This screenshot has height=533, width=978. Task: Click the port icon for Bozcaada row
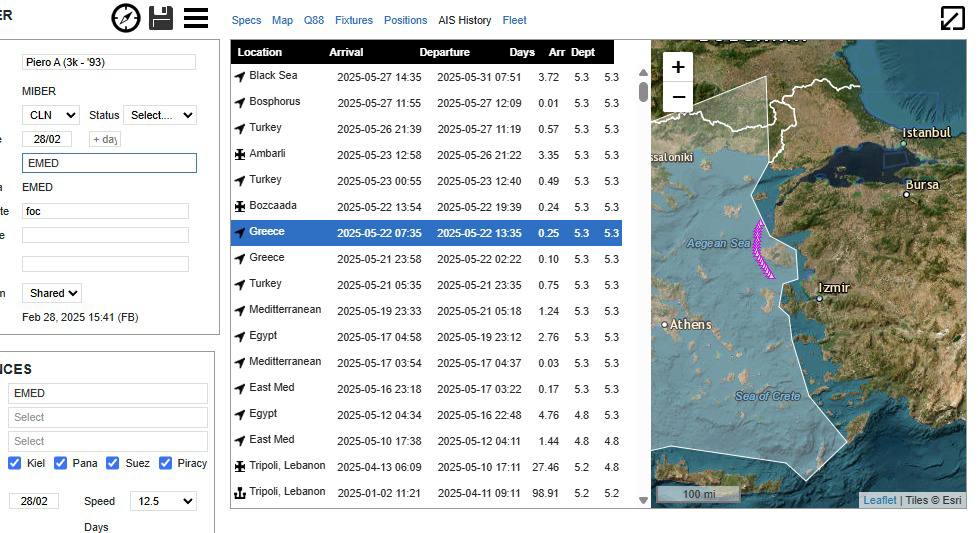(x=240, y=206)
